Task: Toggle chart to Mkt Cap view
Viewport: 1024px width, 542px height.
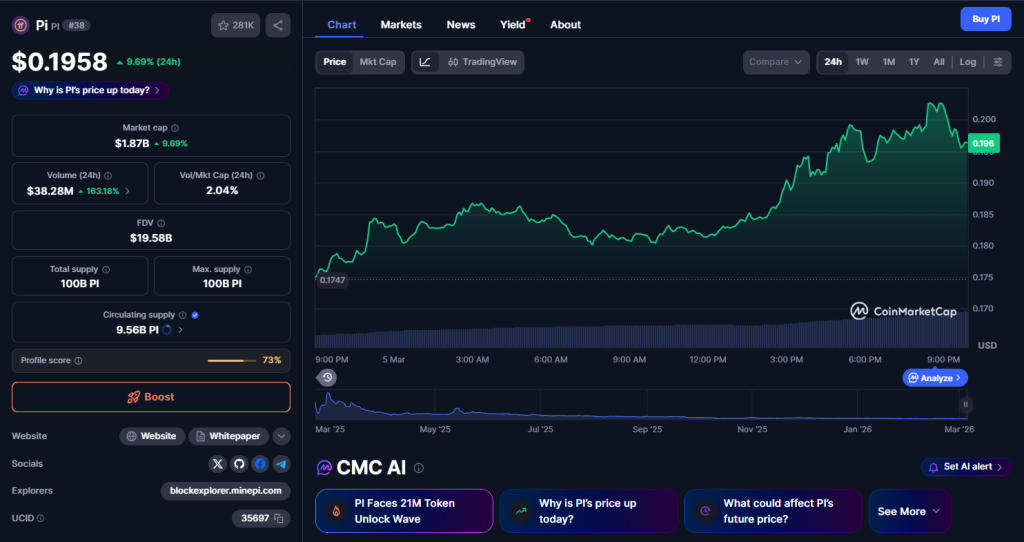Action: tap(378, 62)
